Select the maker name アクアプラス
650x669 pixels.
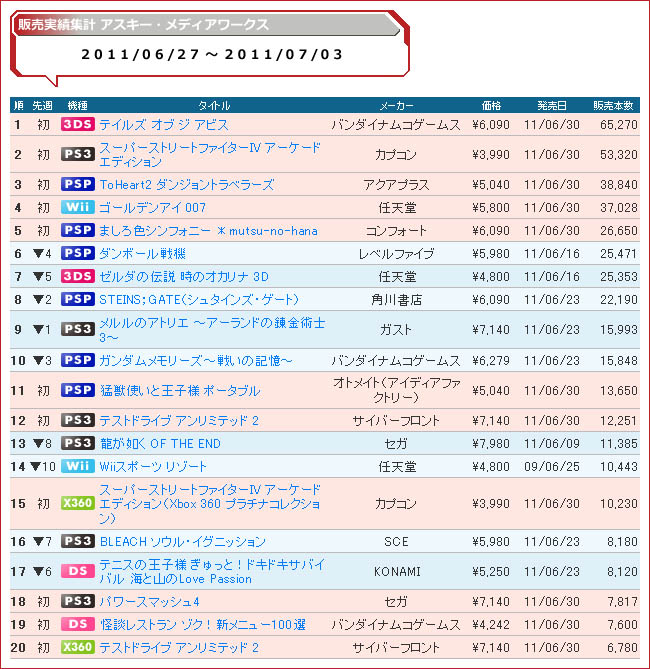tap(396, 184)
